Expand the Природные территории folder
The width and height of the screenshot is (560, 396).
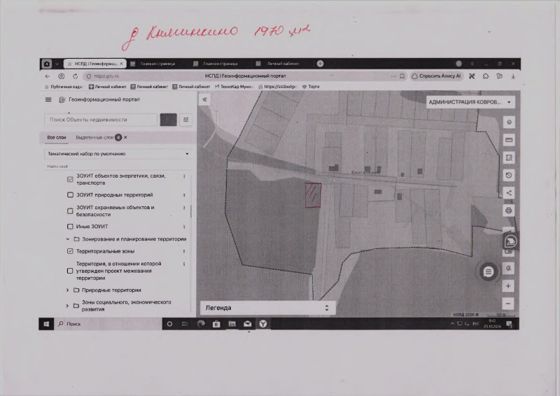click(68, 290)
